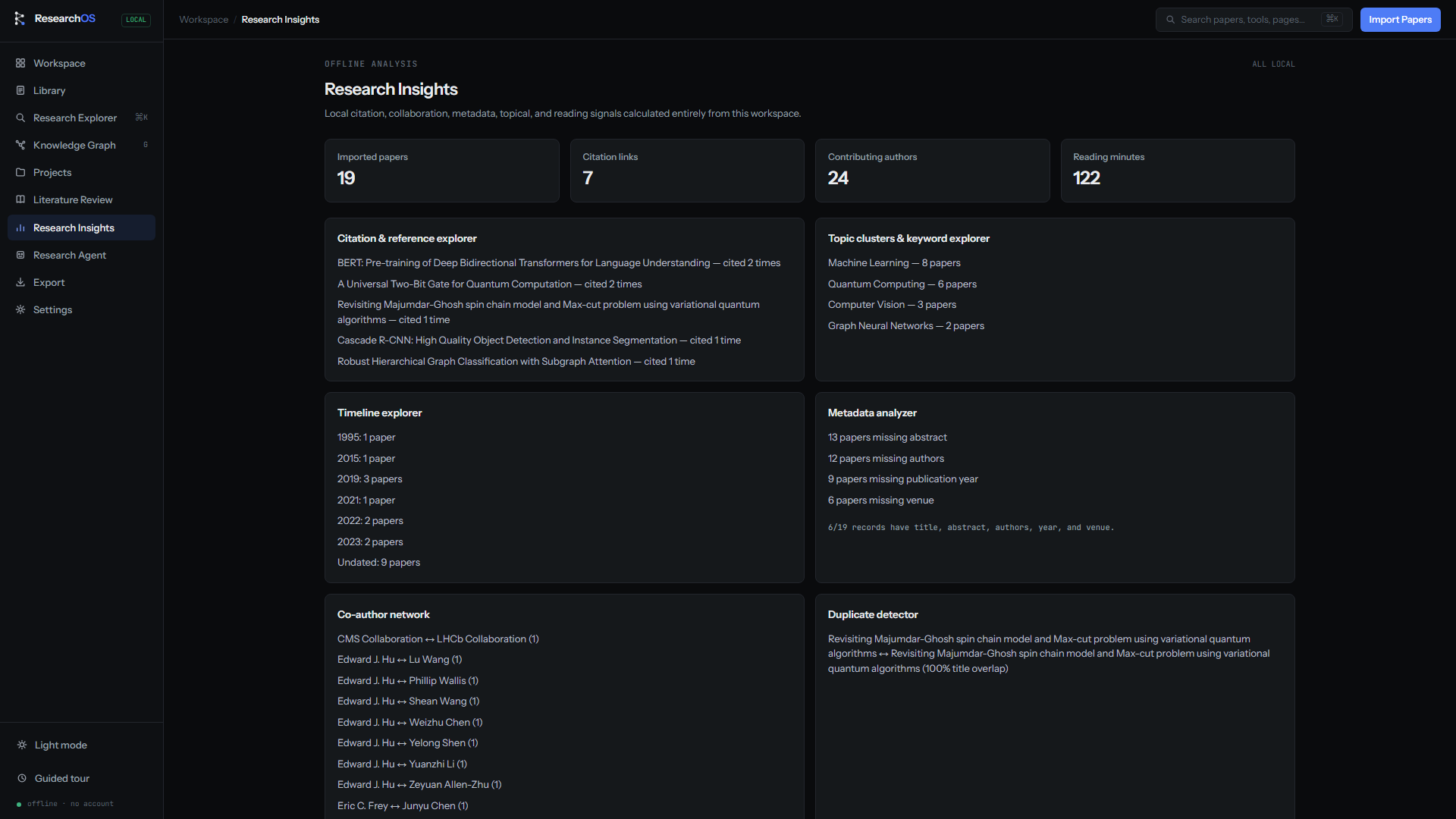The height and width of the screenshot is (819, 1456).
Task: Click '6 papers missing venue'
Action: point(880,500)
